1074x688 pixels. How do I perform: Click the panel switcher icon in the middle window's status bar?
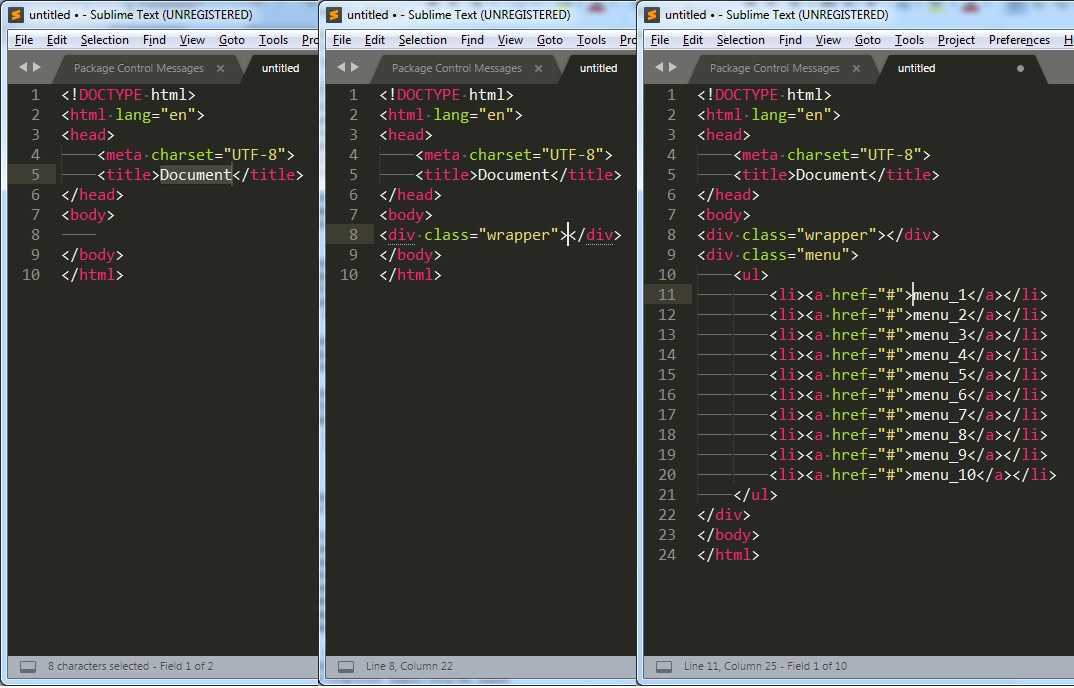[x=346, y=666]
